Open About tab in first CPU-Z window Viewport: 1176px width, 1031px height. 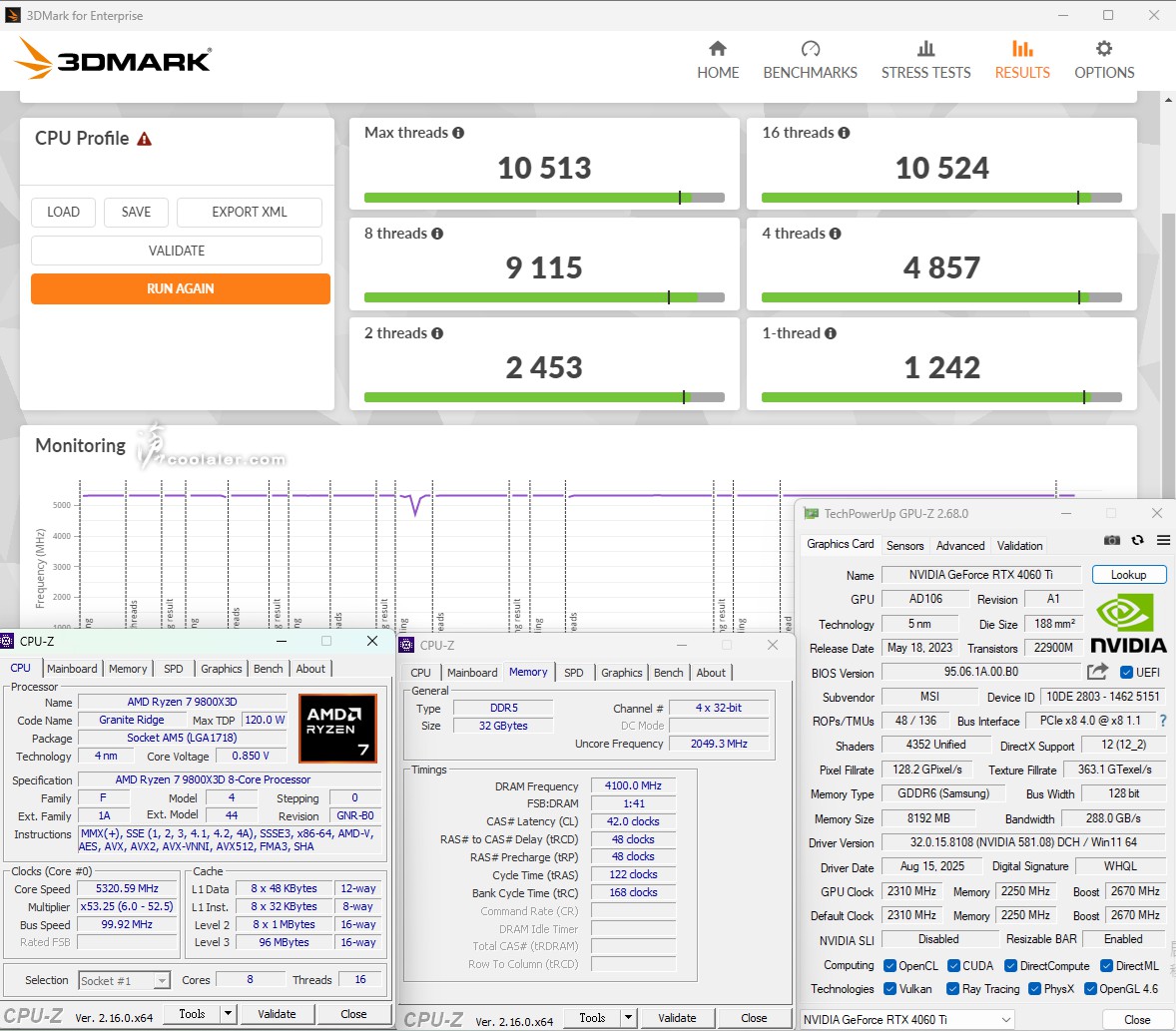click(310, 669)
